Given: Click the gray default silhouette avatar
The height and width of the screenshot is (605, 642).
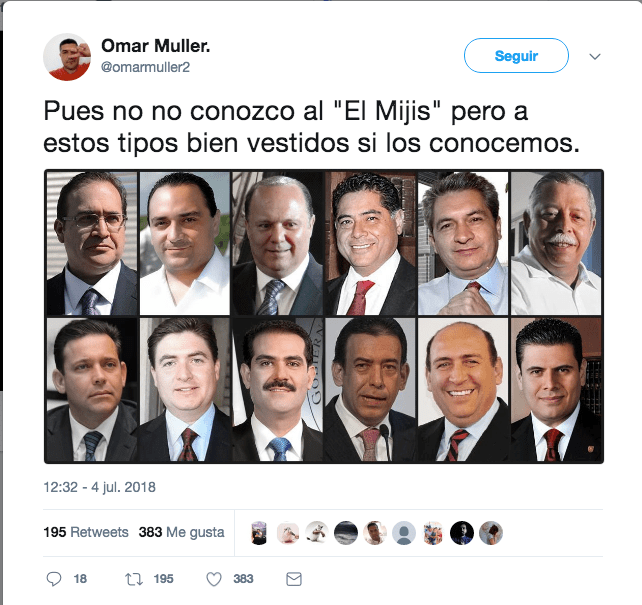Looking at the screenshot, I should 404,533.
